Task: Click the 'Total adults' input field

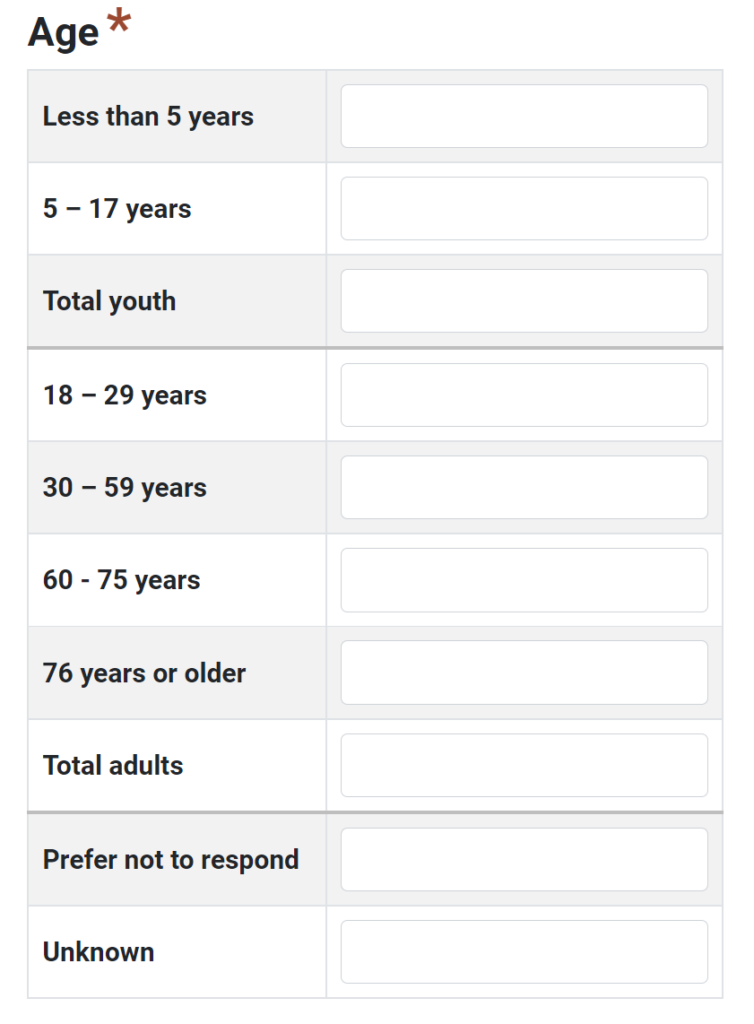Action: coord(524,766)
